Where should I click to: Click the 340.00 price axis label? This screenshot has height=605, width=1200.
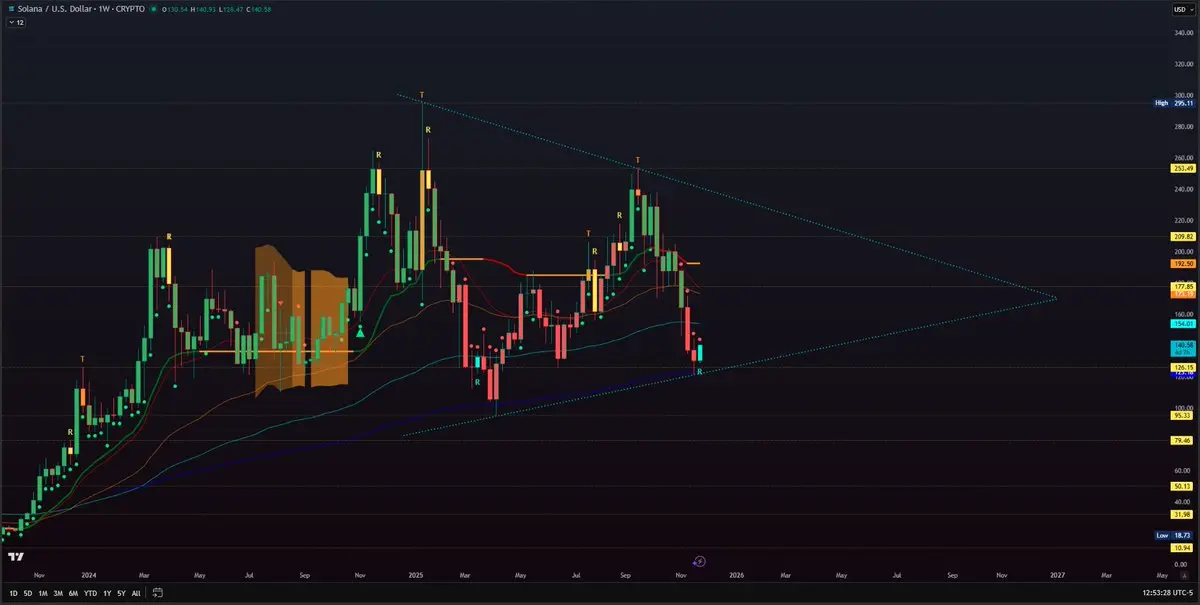pyautogui.click(x=1183, y=33)
